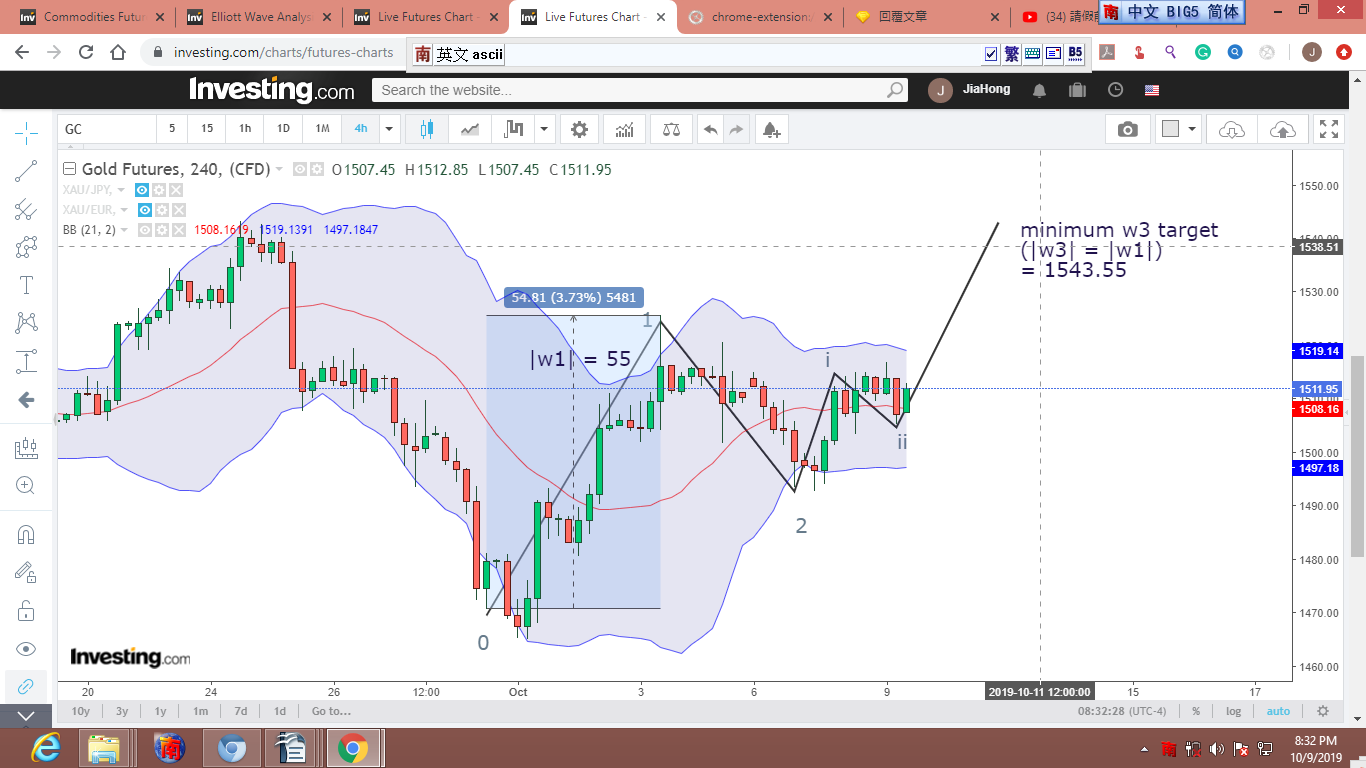Collapse the Gold Futures legend box
This screenshot has width=1366, height=768.
pyautogui.click(x=69, y=169)
